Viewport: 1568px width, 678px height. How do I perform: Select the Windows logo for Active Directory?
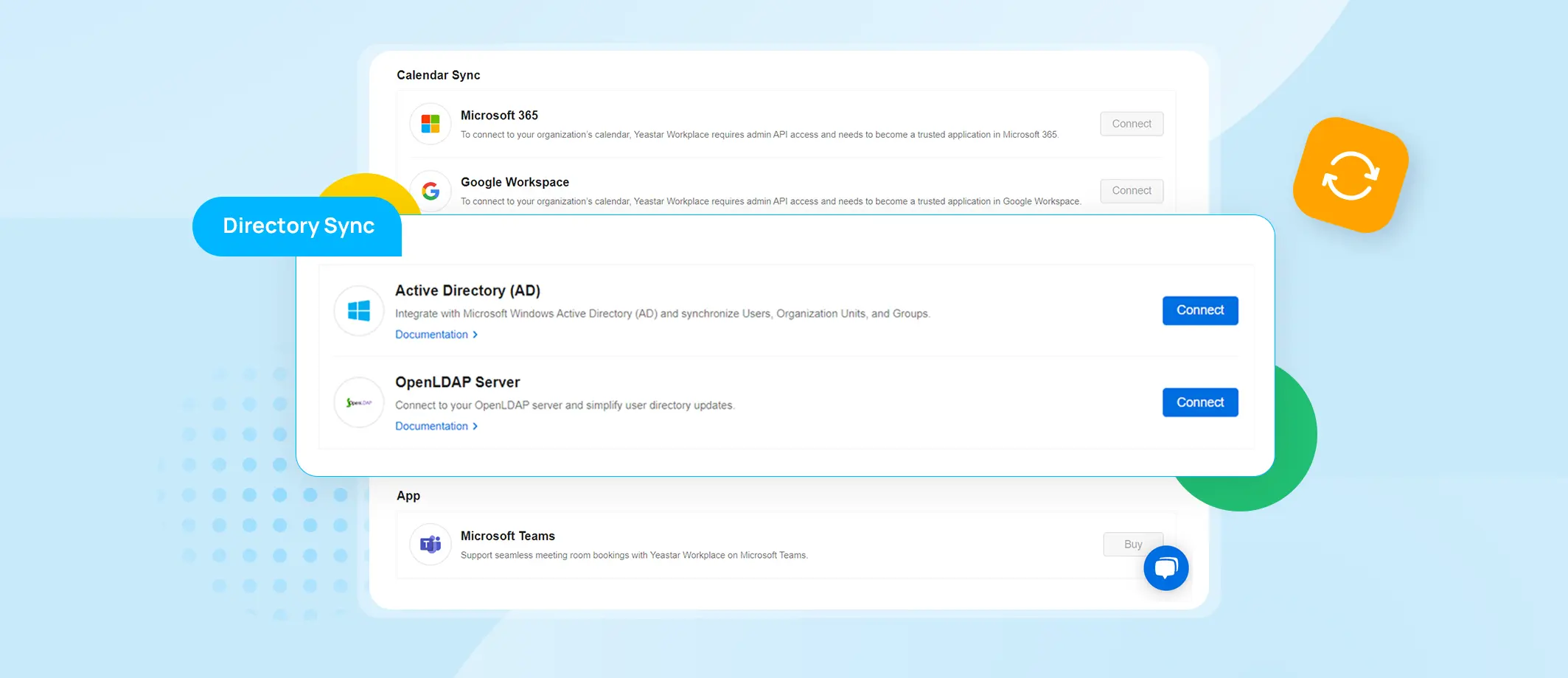[359, 311]
